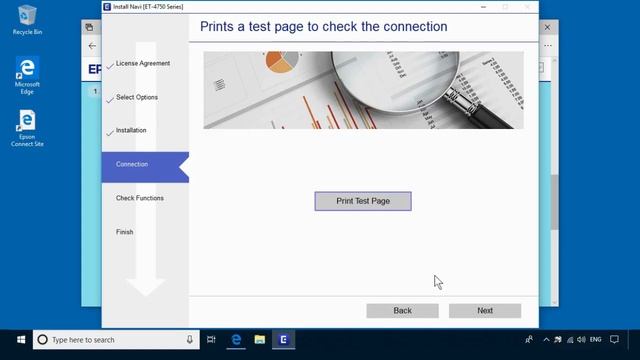This screenshot has height=360, width=640.
Task: Click the Cortana search box
Action: 116,340
